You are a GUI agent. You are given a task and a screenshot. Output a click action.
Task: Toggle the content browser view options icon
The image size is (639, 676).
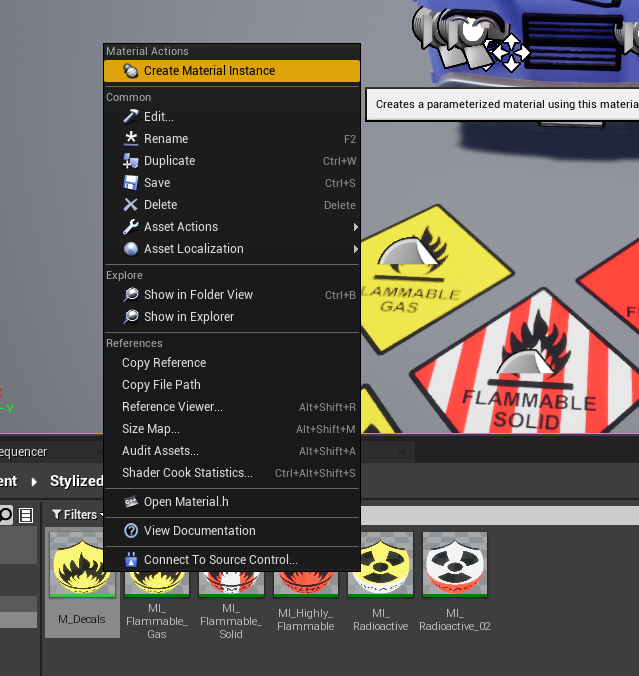tap(26, 515)
